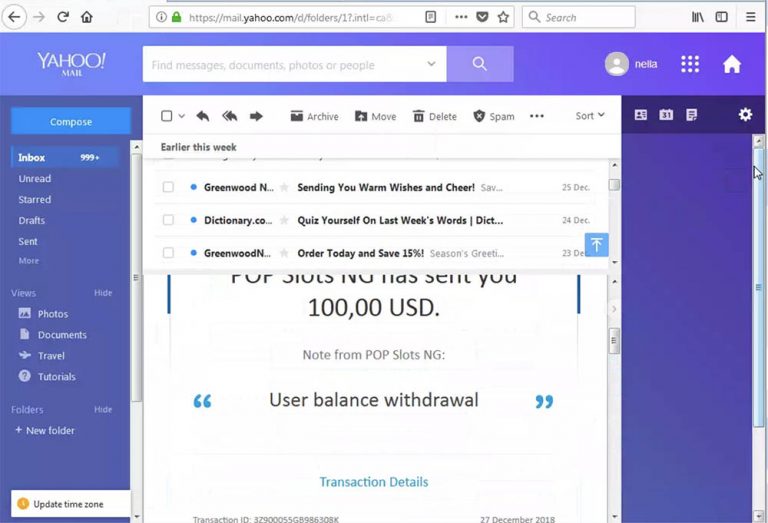Image resolution: width=768 pixels, height=523 pixels.
Task: Open the More actions ellipsis in mail toolbar
Action: pyautogui.click(x=537, y=116)
